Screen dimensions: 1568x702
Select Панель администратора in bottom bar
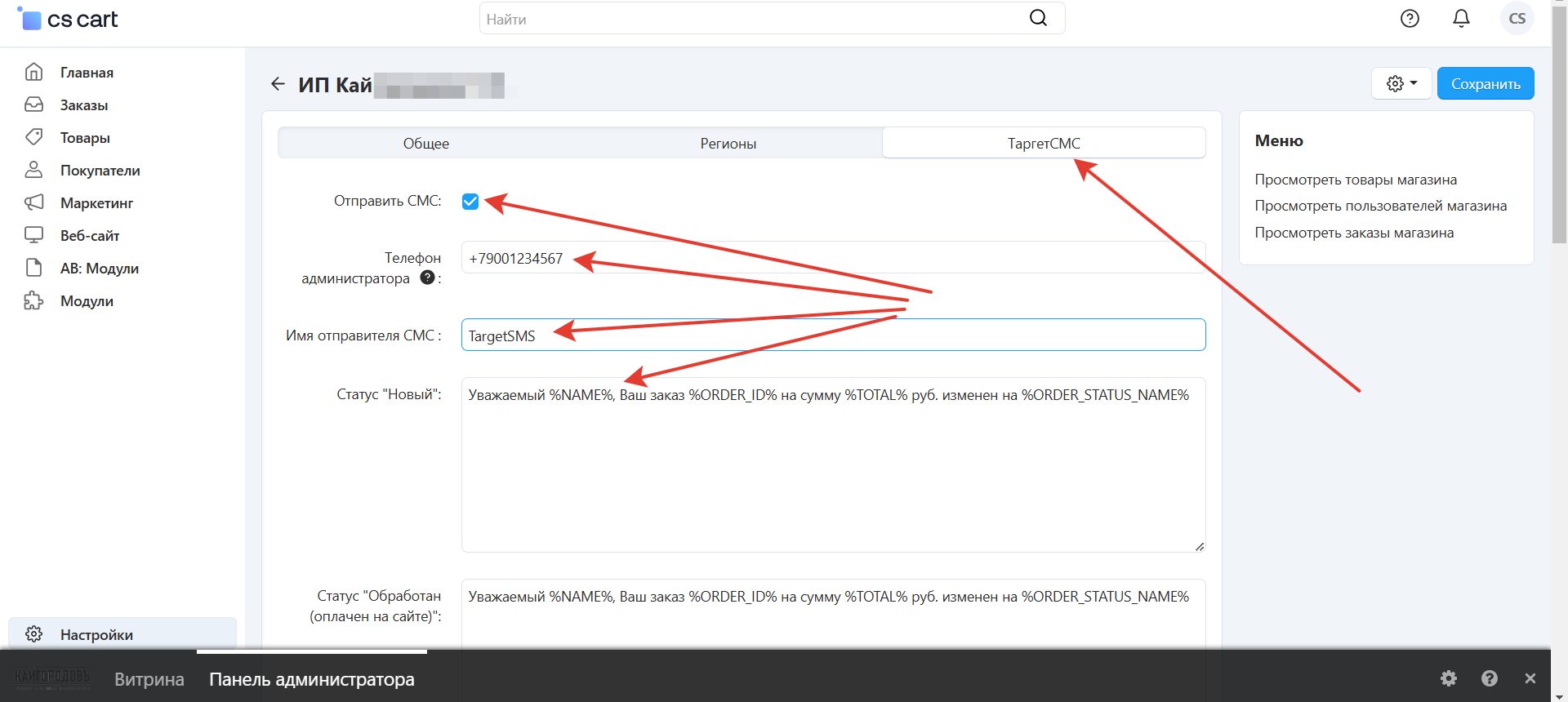312,679
